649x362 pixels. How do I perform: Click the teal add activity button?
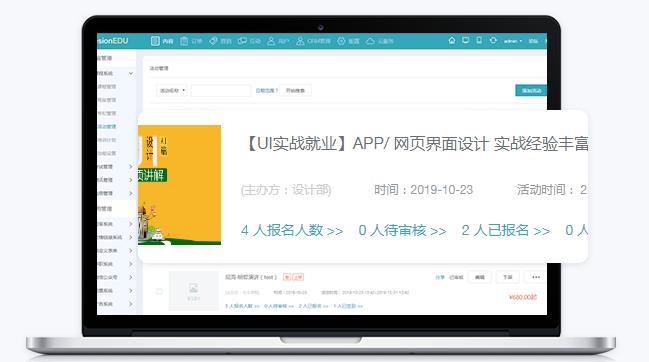531,90
